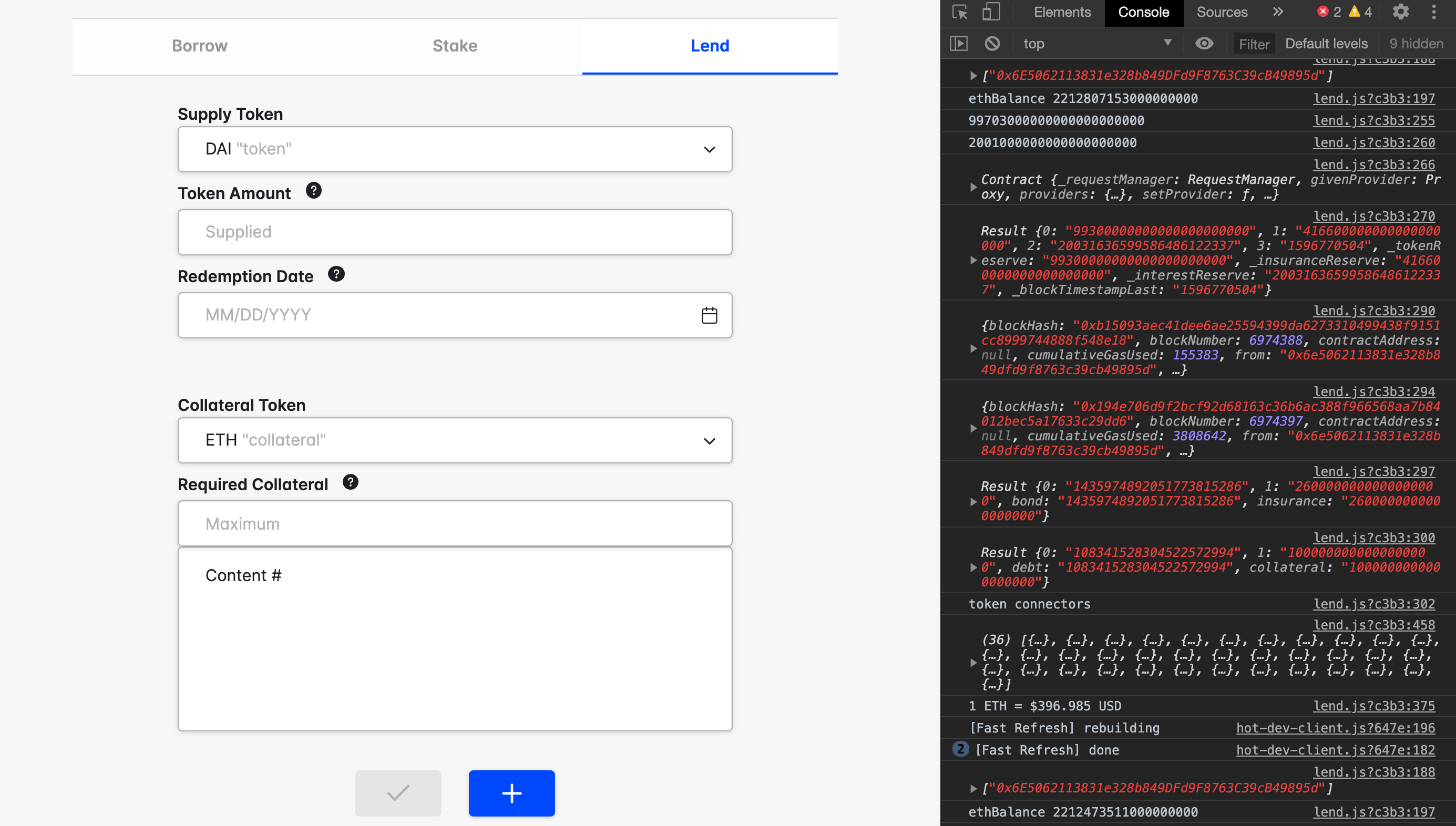
Task: Toggle the live expression eye icon
Action: [1204, 44]
